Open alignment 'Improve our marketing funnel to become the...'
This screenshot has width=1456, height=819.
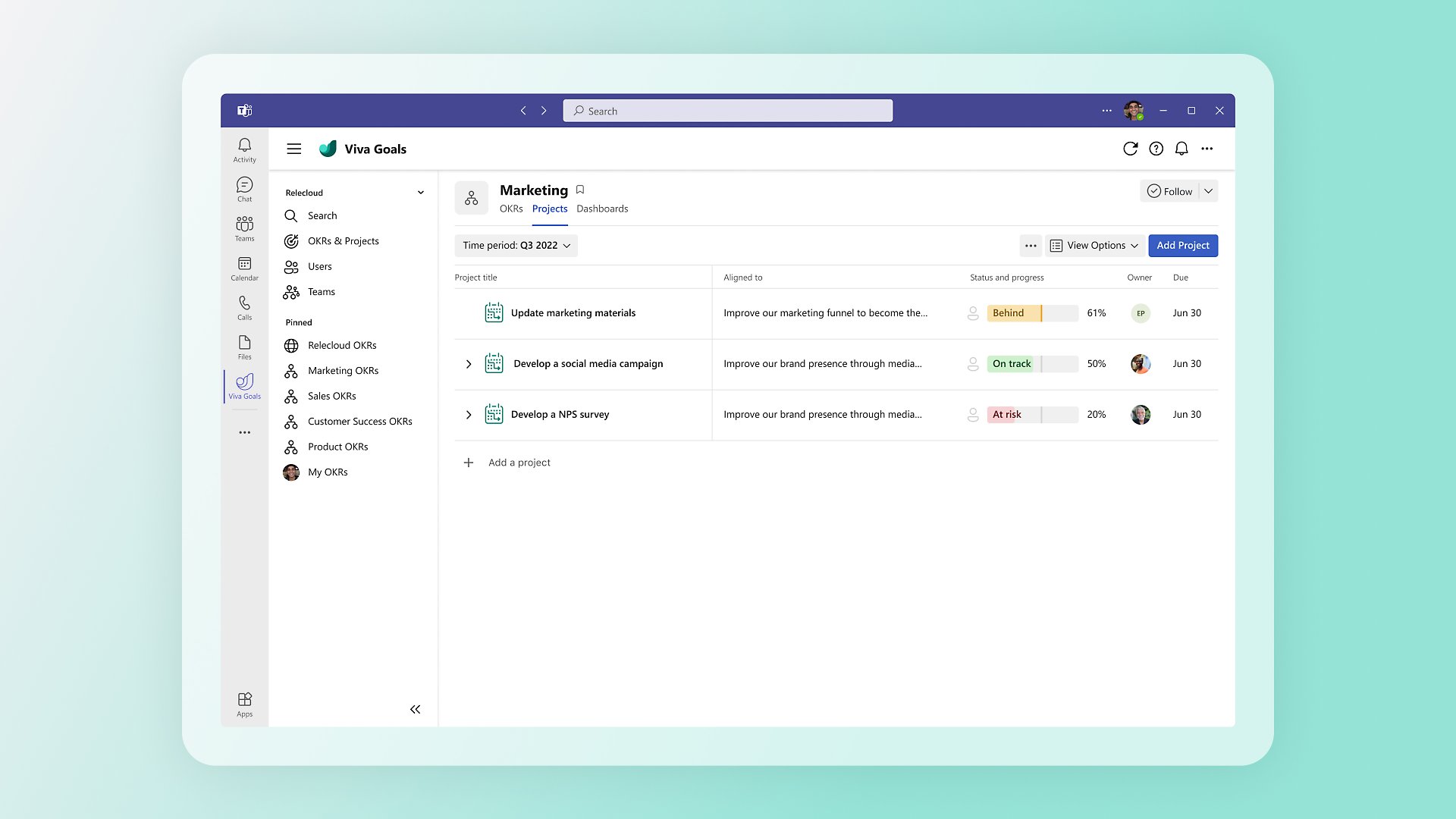(825, 313)
